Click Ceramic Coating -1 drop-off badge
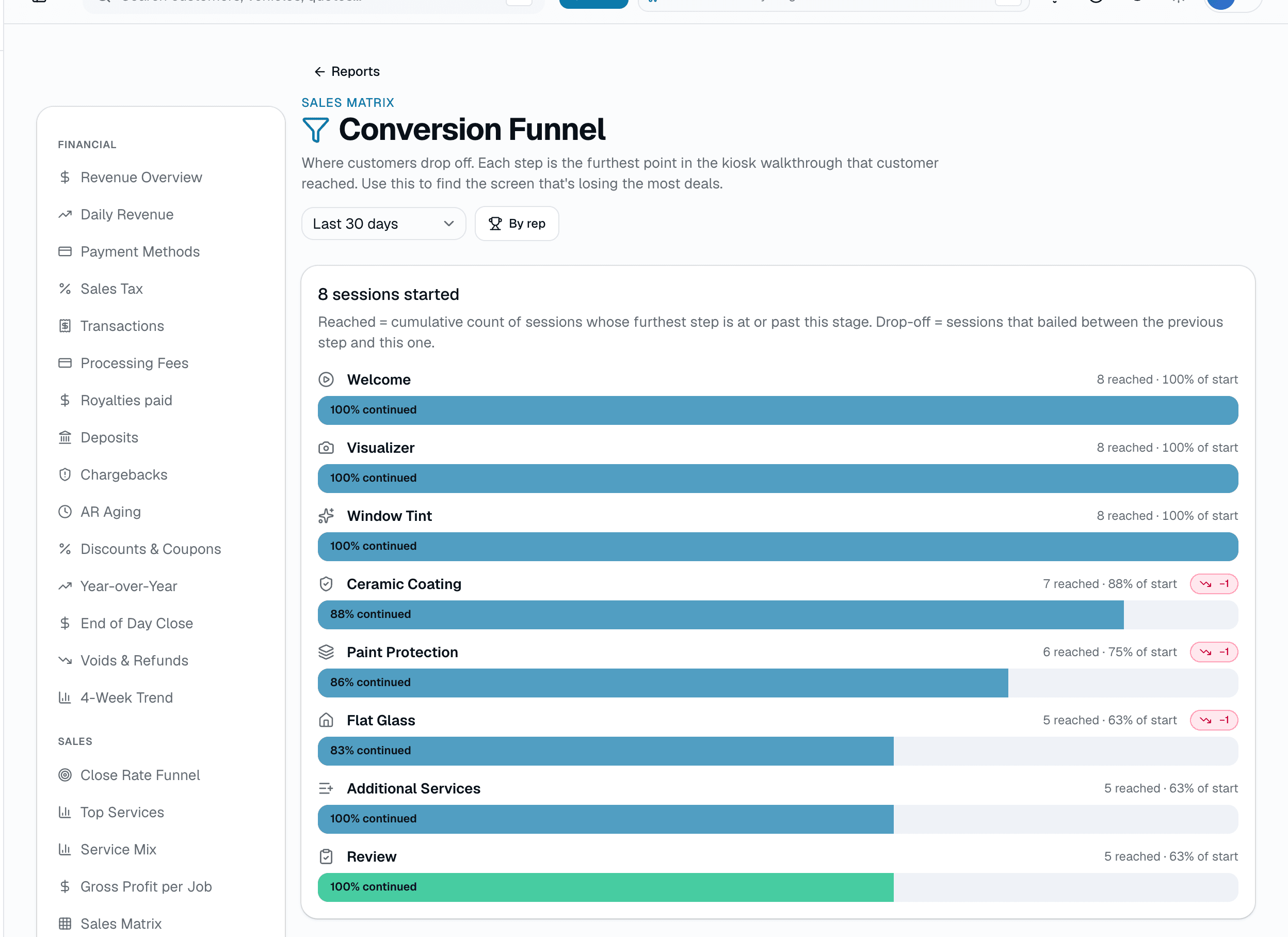 (x=1214, y=584)
